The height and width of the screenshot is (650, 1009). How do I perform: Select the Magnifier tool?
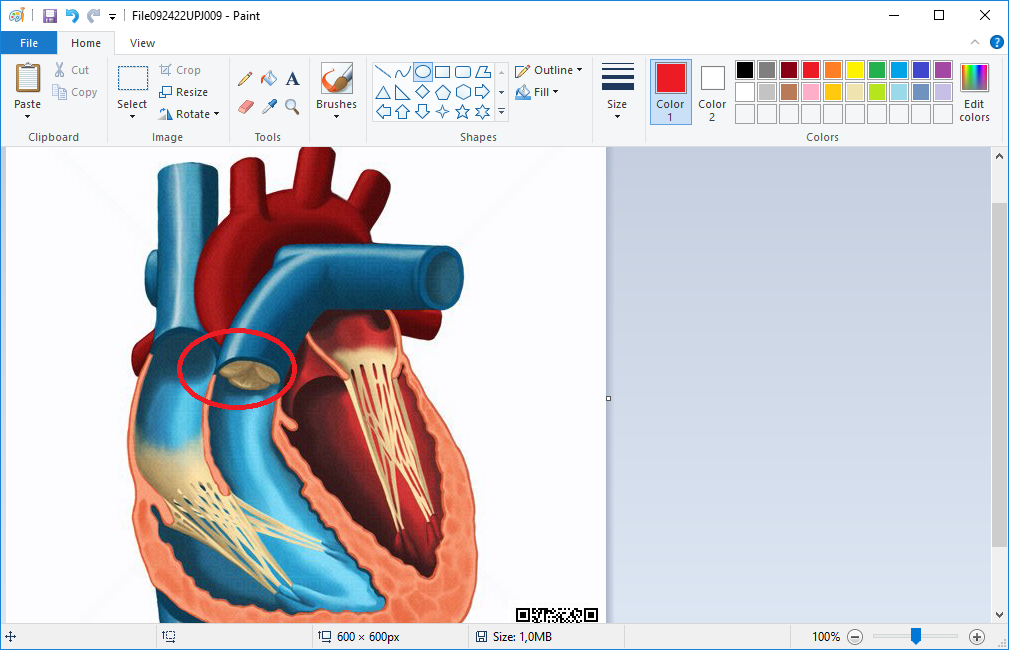(x=292, y=106)
